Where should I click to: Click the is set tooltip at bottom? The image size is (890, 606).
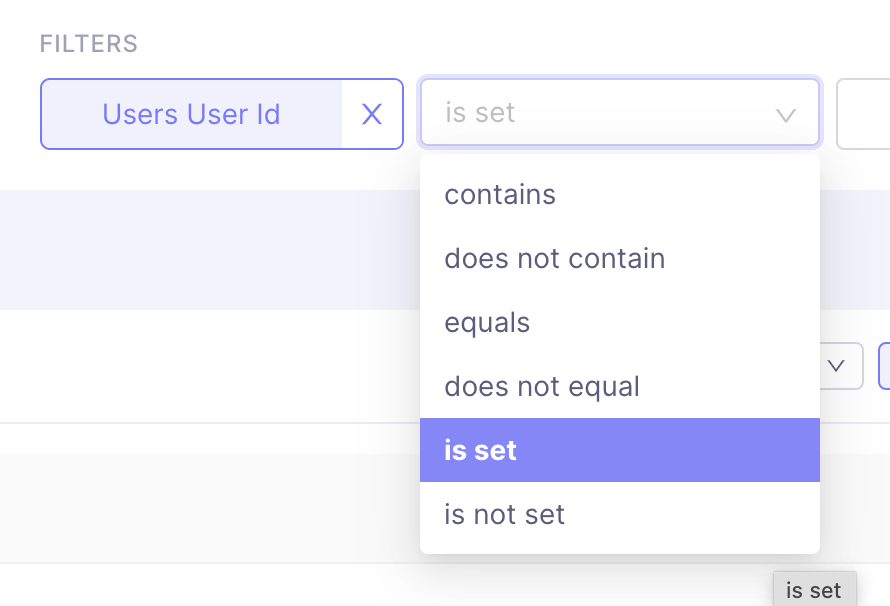[x=814, y=590]
